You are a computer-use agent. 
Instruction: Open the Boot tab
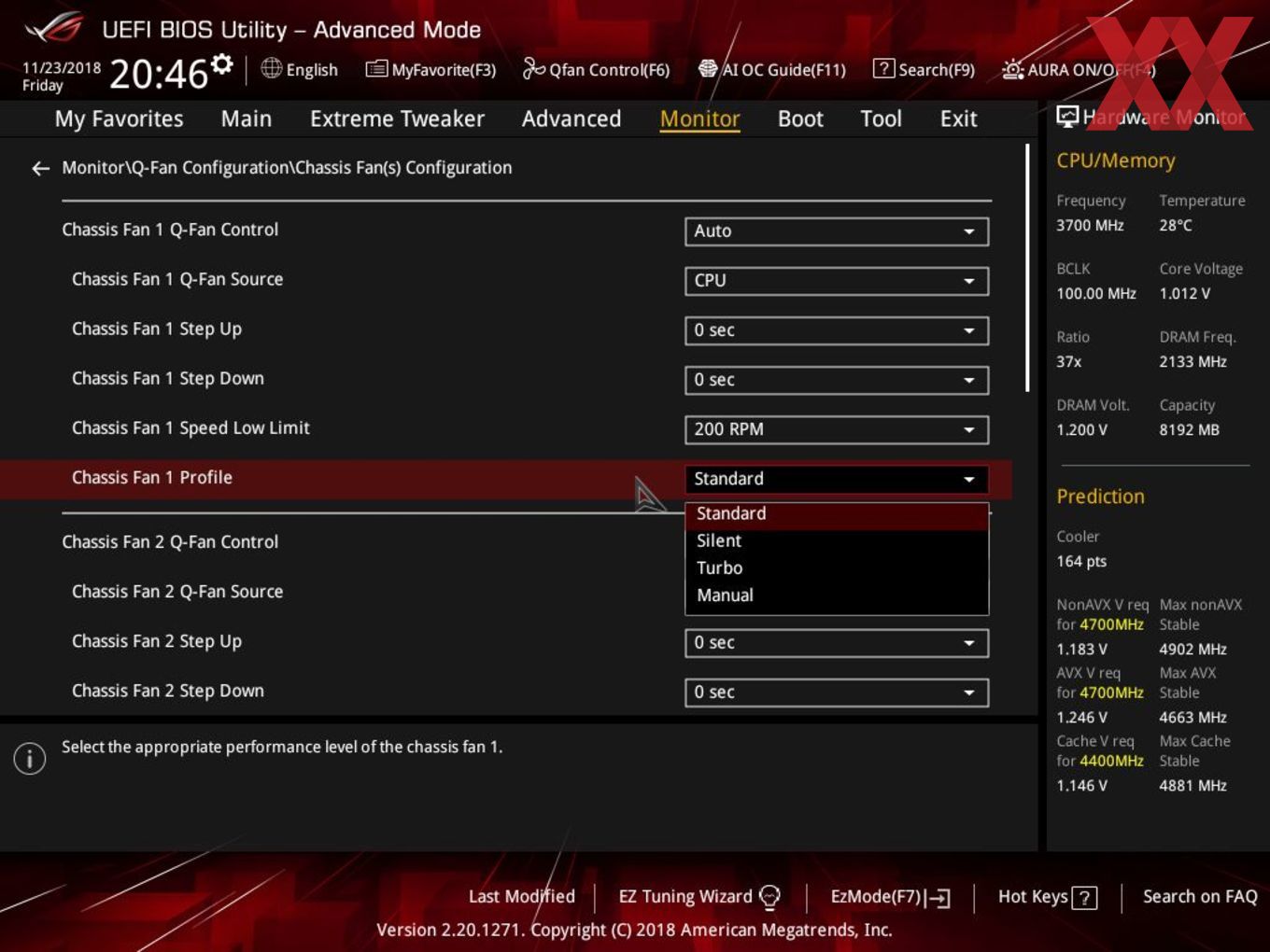coord(800,119)
